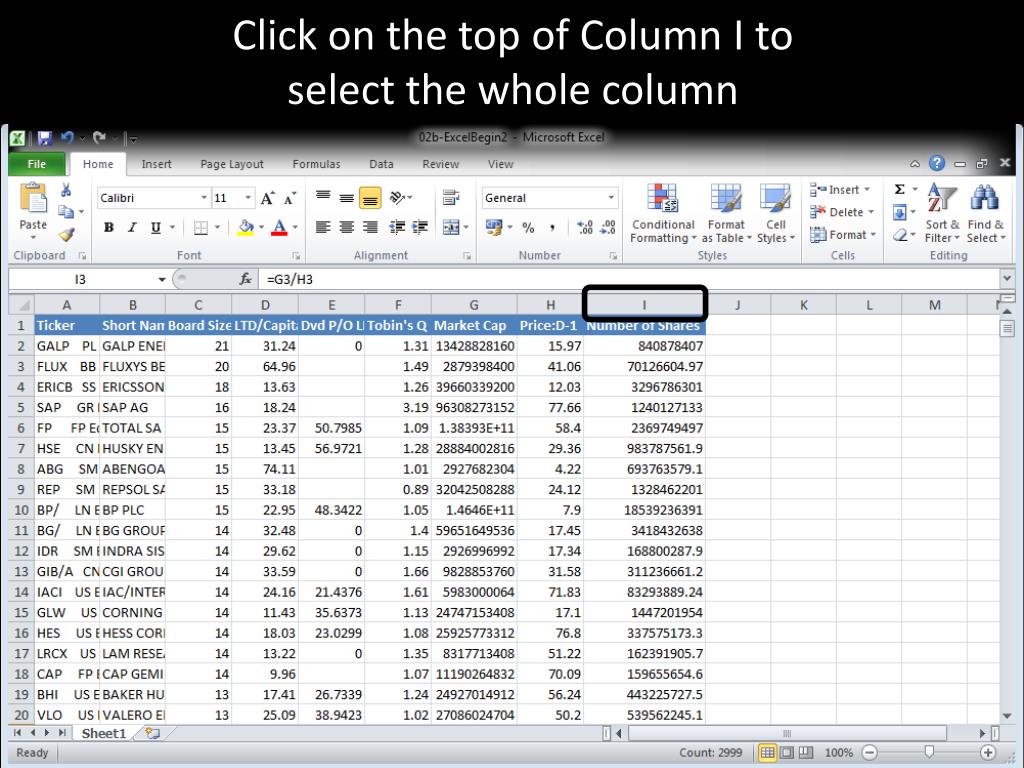Open the font size 11 dropdown

pos(248,198)
